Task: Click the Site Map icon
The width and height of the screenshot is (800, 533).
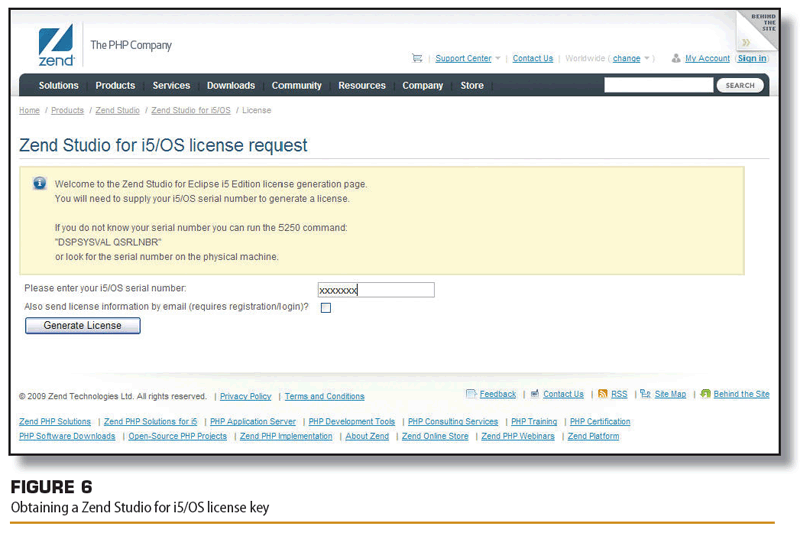Action: pos(645,394)
